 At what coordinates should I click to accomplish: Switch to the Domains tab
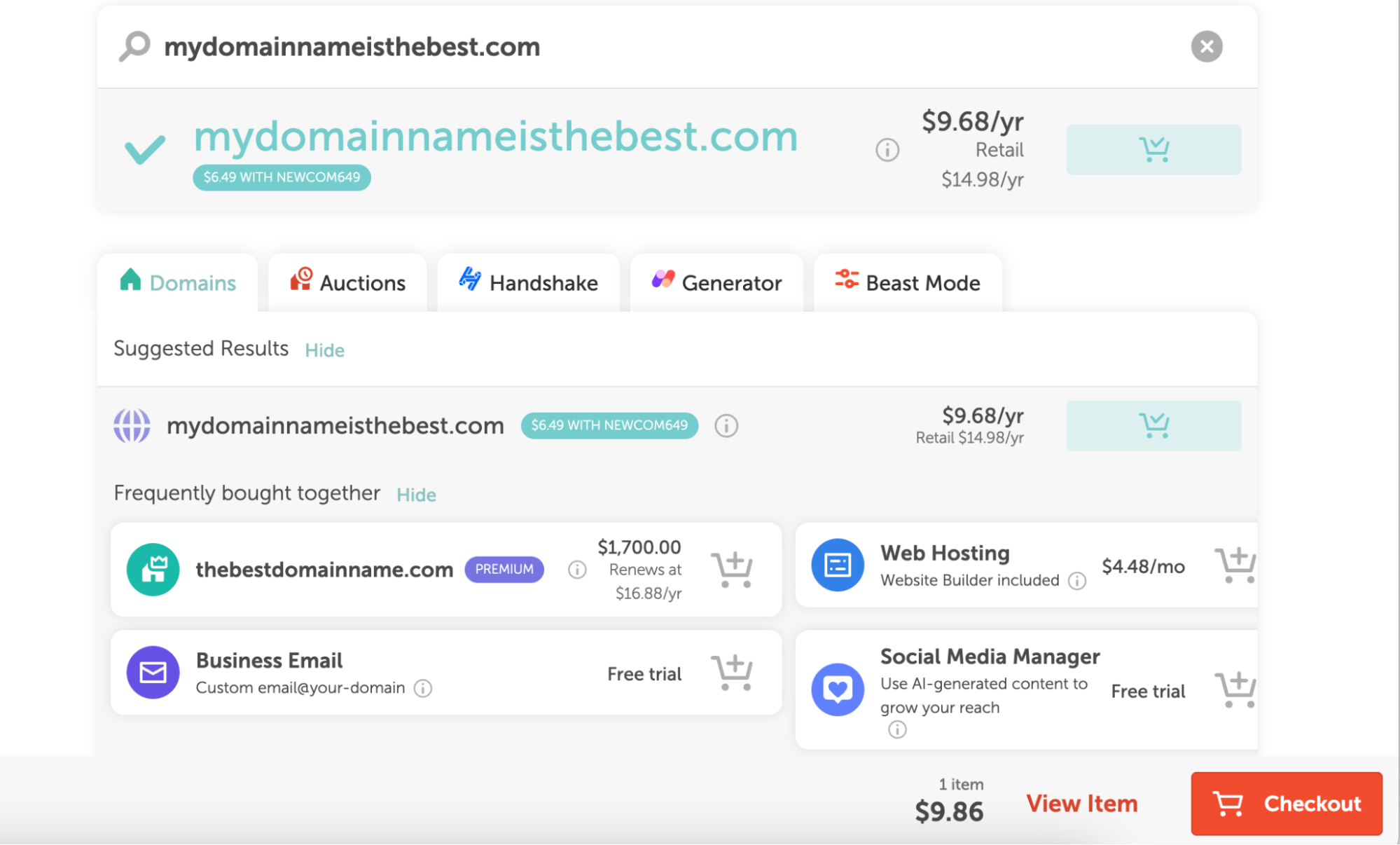click(x=178, y=282)
